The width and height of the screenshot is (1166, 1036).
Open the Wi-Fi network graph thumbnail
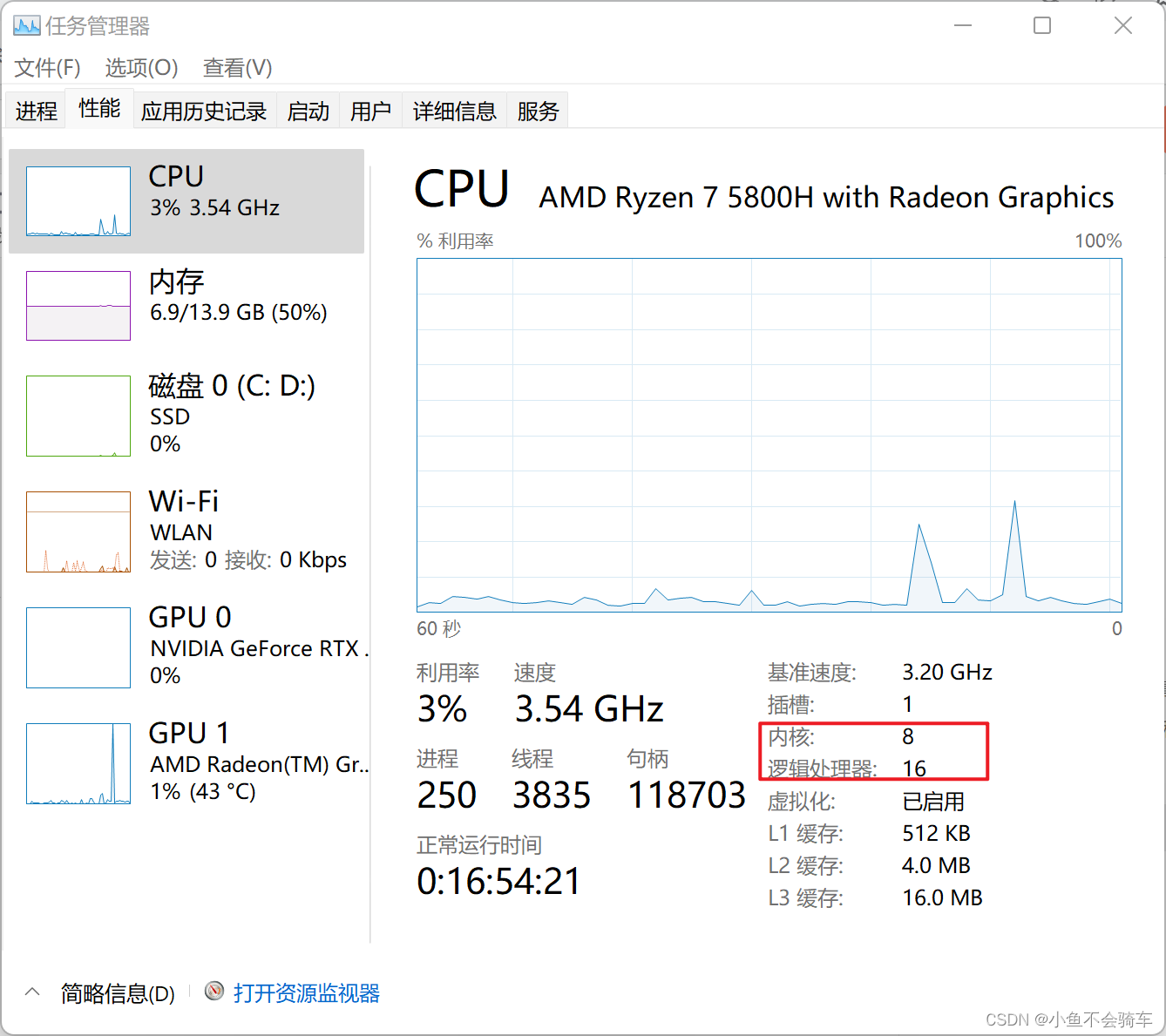[78, 532]
